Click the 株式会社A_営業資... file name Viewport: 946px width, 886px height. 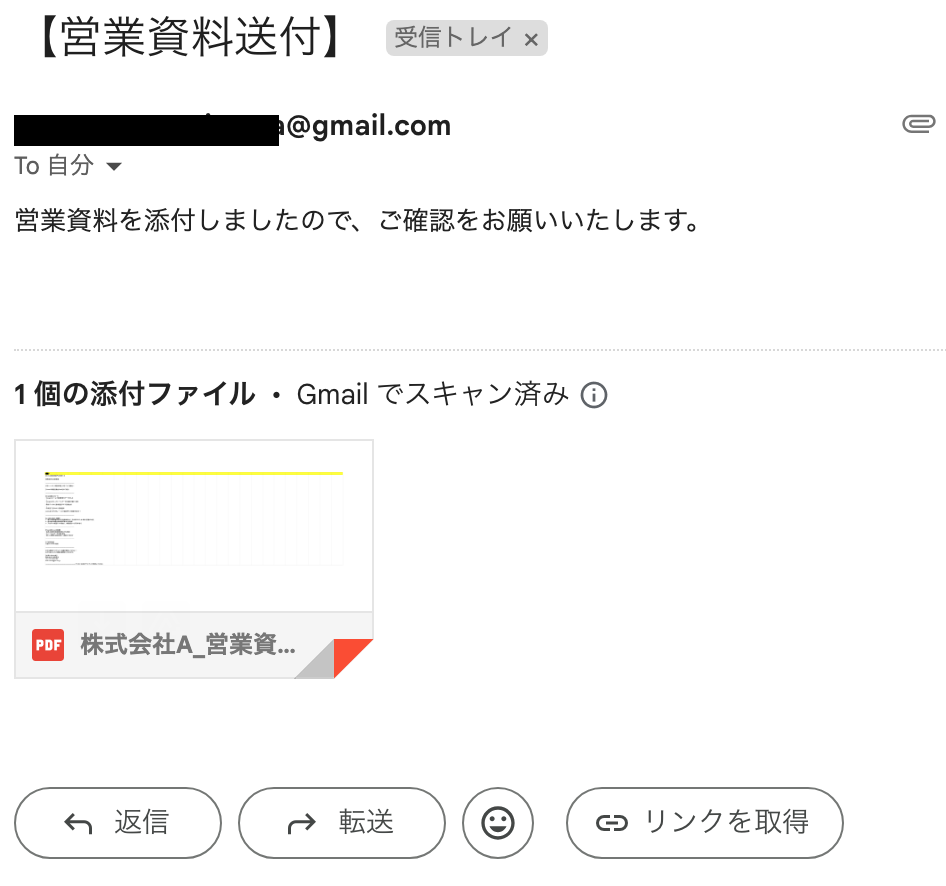click(x=188, y=645)
